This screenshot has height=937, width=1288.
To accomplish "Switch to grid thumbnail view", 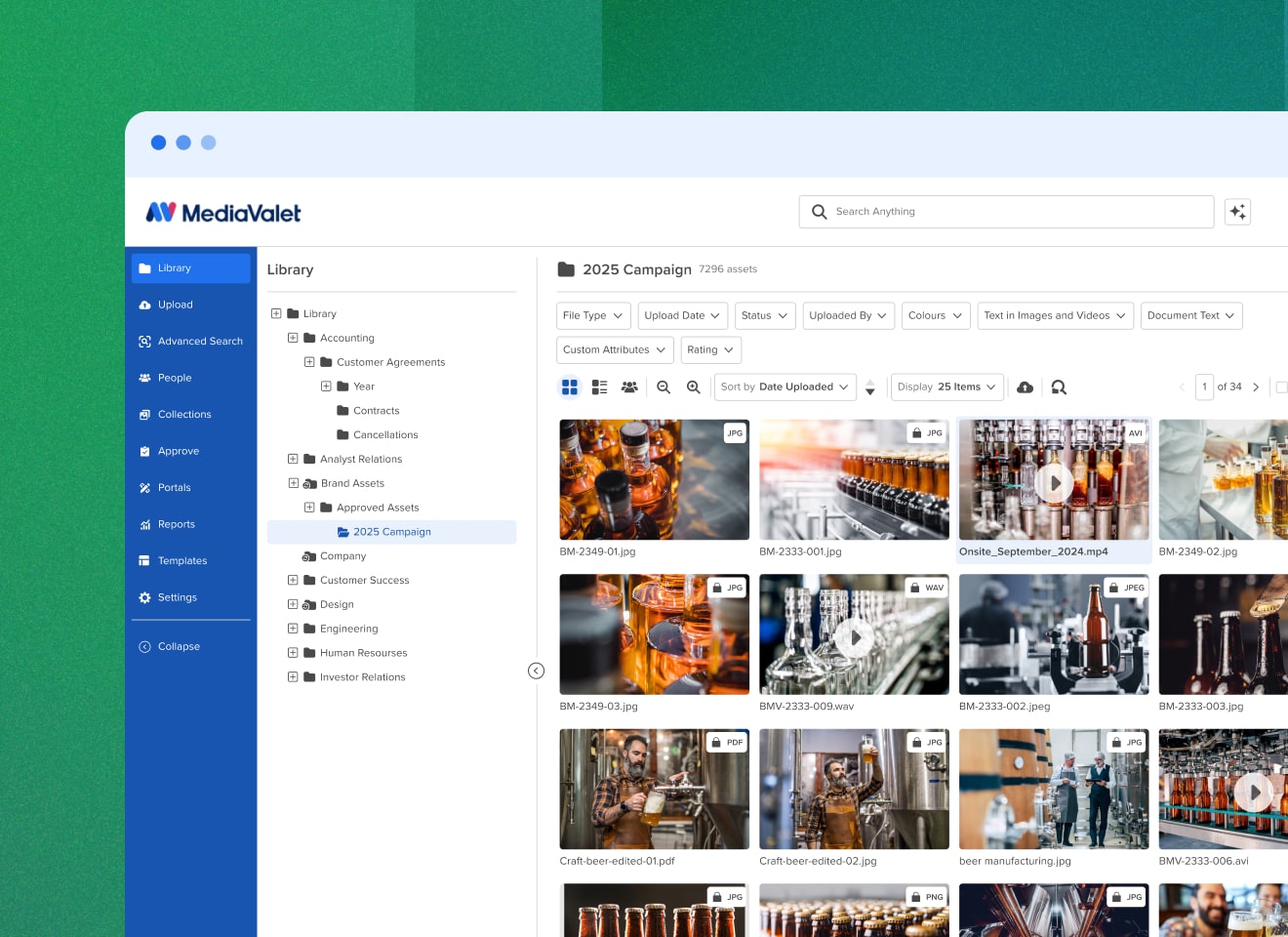I will click(570, 387).
